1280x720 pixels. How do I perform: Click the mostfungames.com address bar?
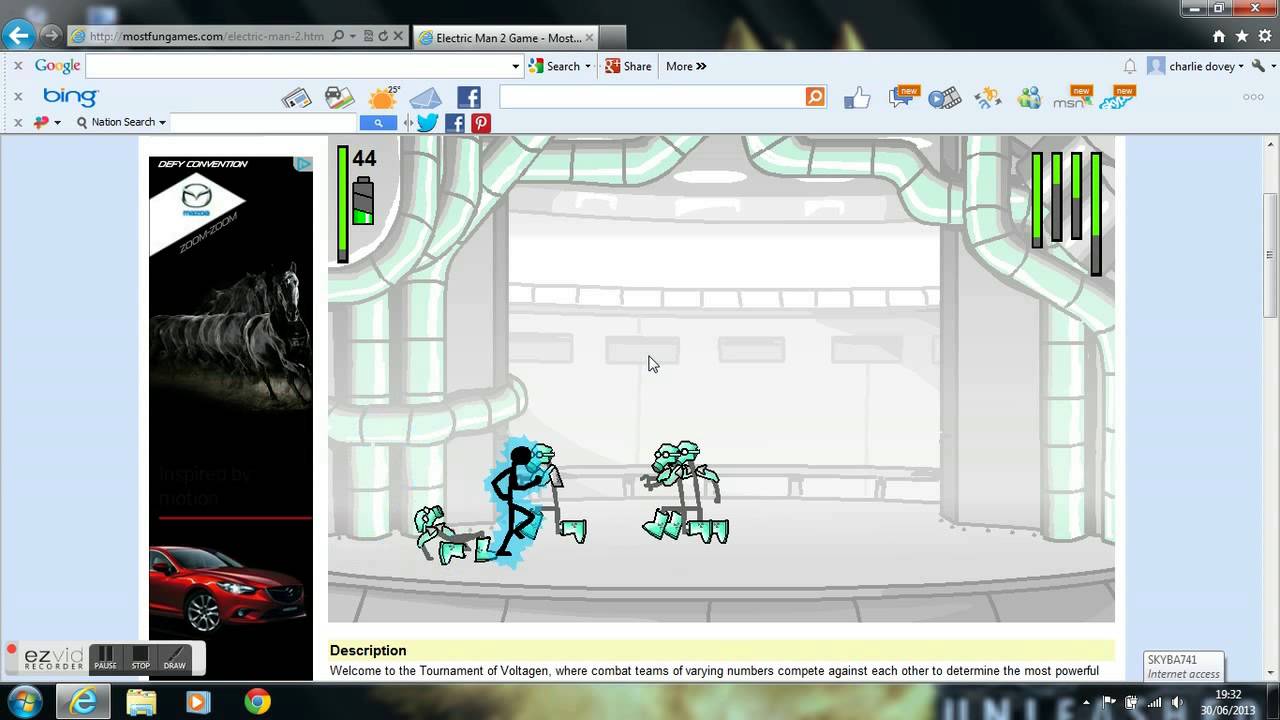[208, 36]
